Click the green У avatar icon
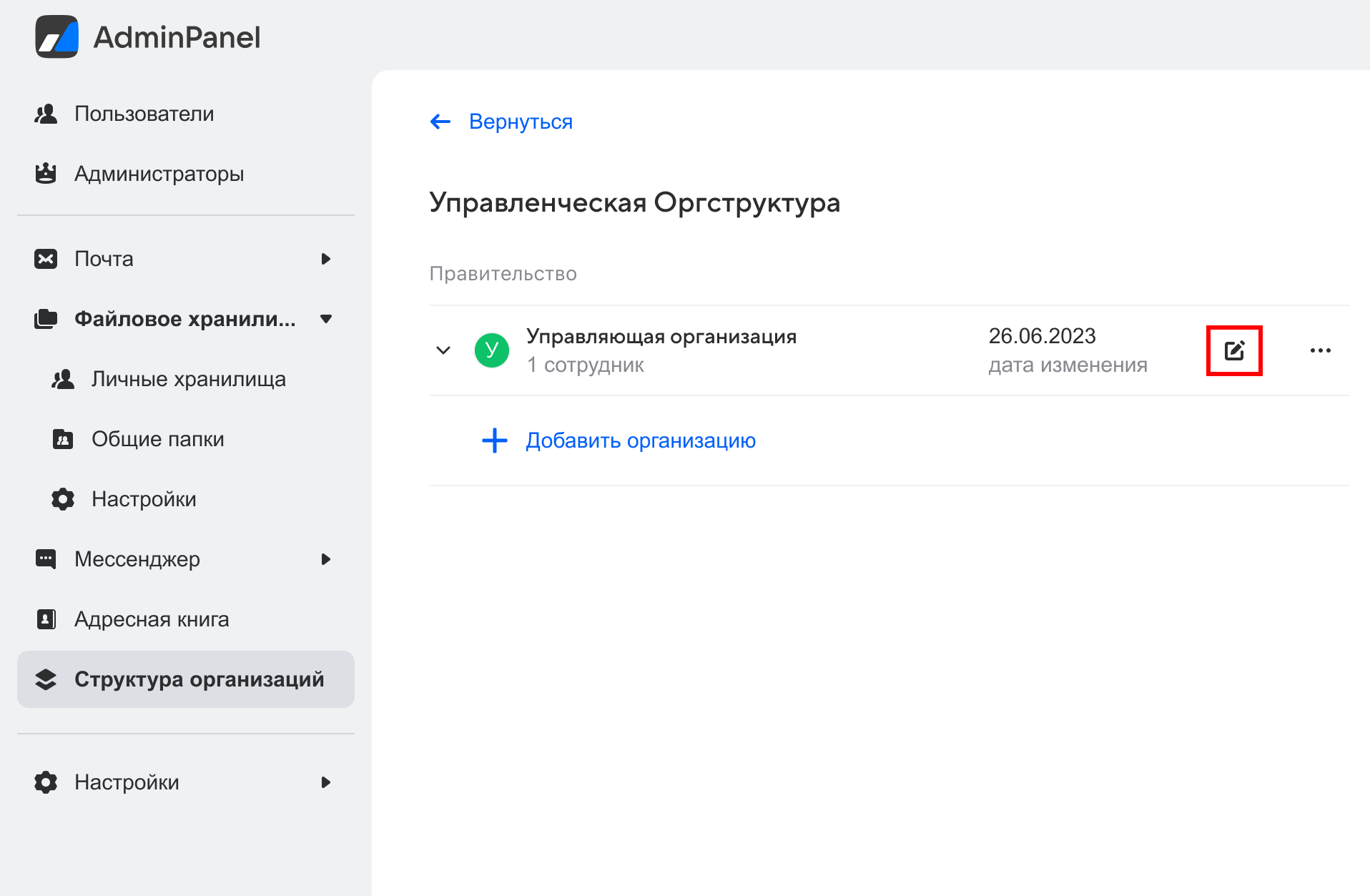The width and height of the screenshot is (1370, 896). point(492,350)
